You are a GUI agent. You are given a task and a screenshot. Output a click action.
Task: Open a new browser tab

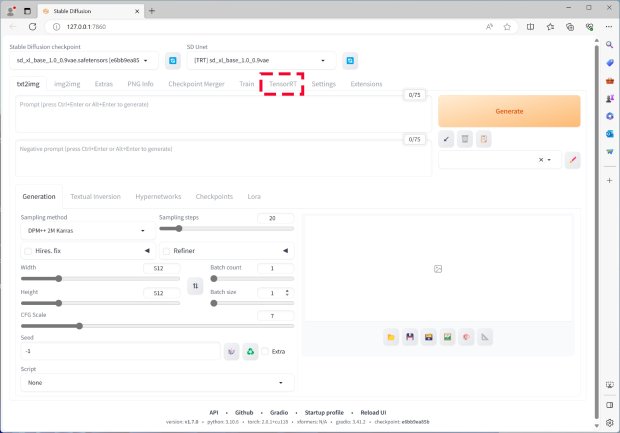(152, 11)
